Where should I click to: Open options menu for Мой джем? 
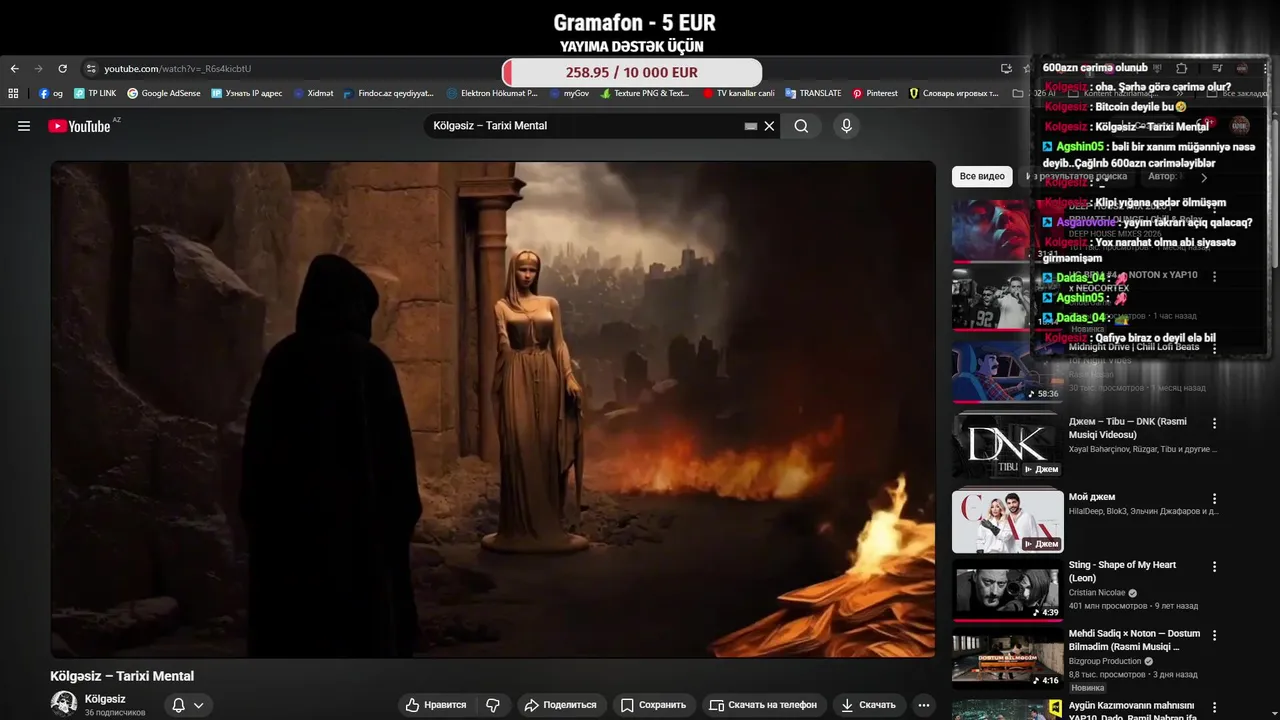pyautogui.click(x=1215, y=498)
